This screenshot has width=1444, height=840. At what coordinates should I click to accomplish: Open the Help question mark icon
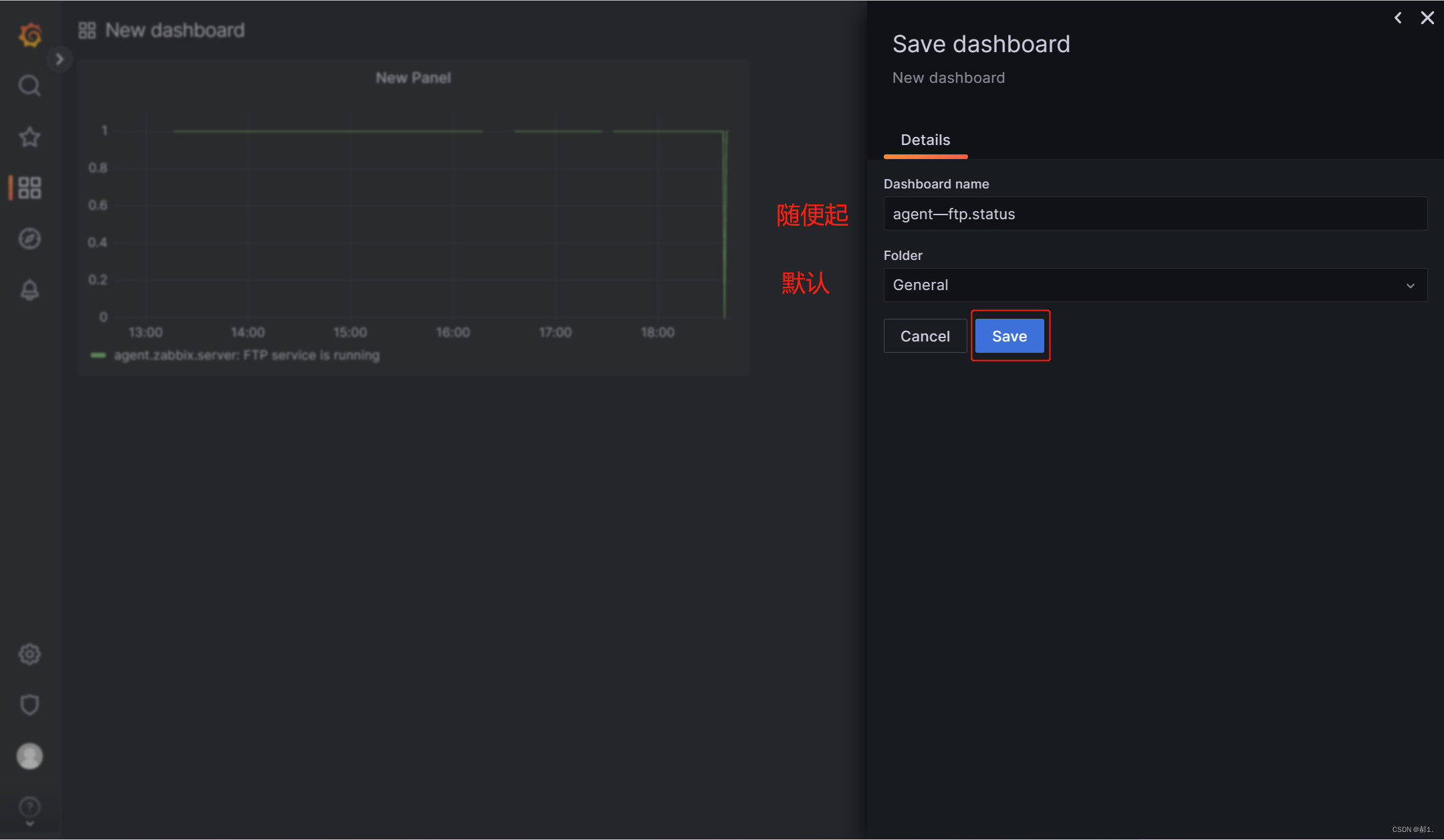coord(29,807)
